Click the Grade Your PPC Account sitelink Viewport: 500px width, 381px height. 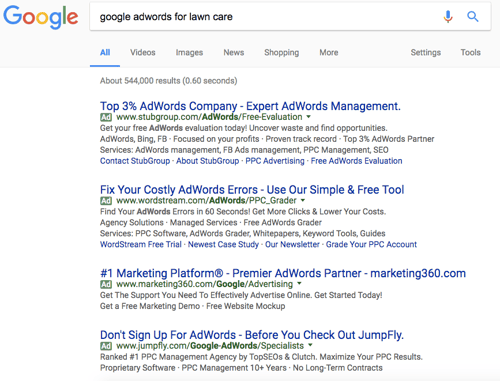pos(371,244)
